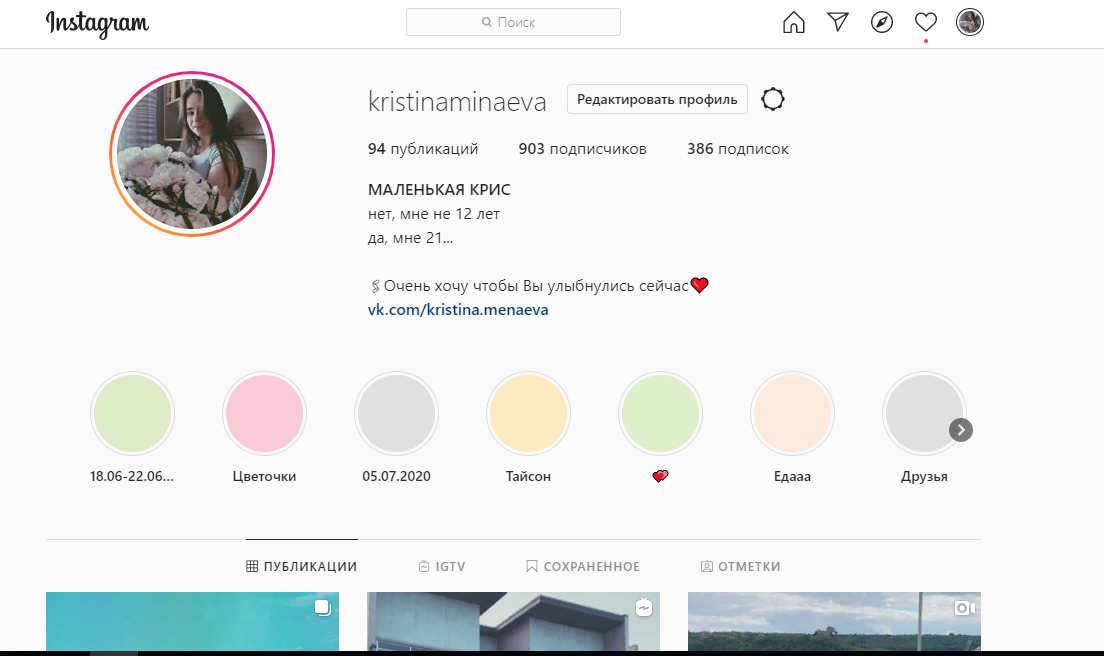The image size is (1104, 656).
Task: View the 903 подписчиков list
Action: [x=582, y=149]
